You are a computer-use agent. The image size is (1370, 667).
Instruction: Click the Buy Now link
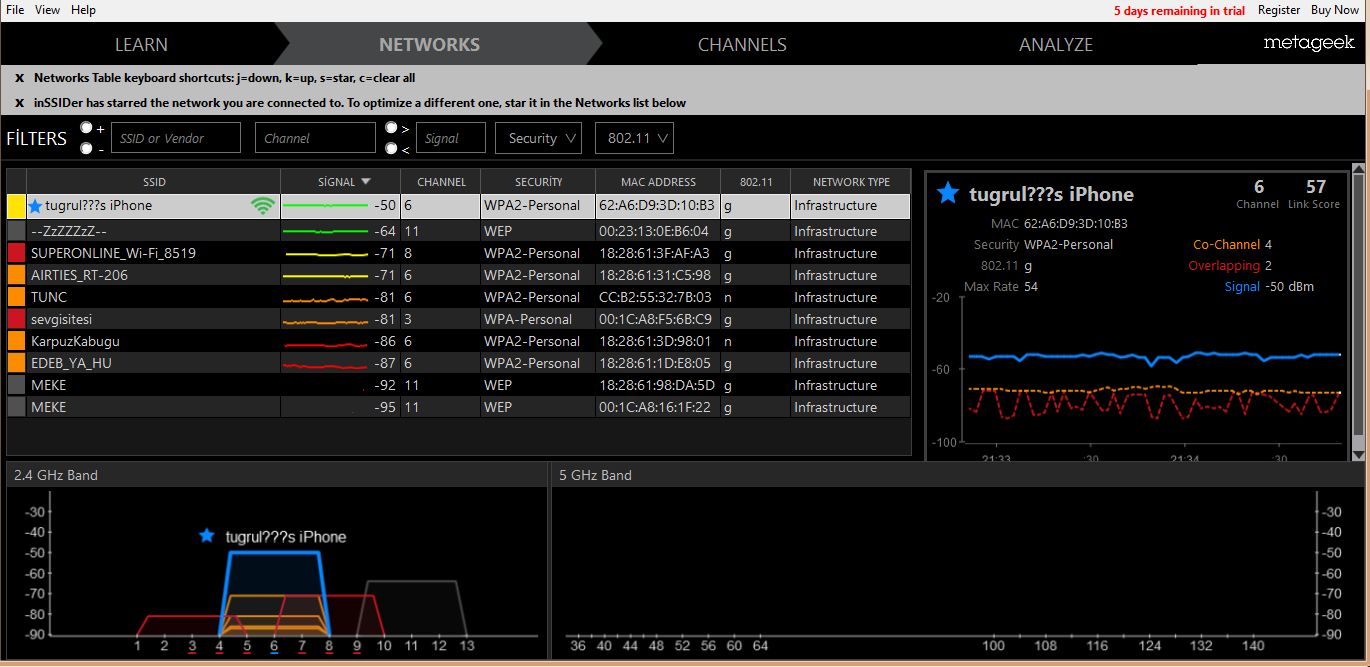1335,10
